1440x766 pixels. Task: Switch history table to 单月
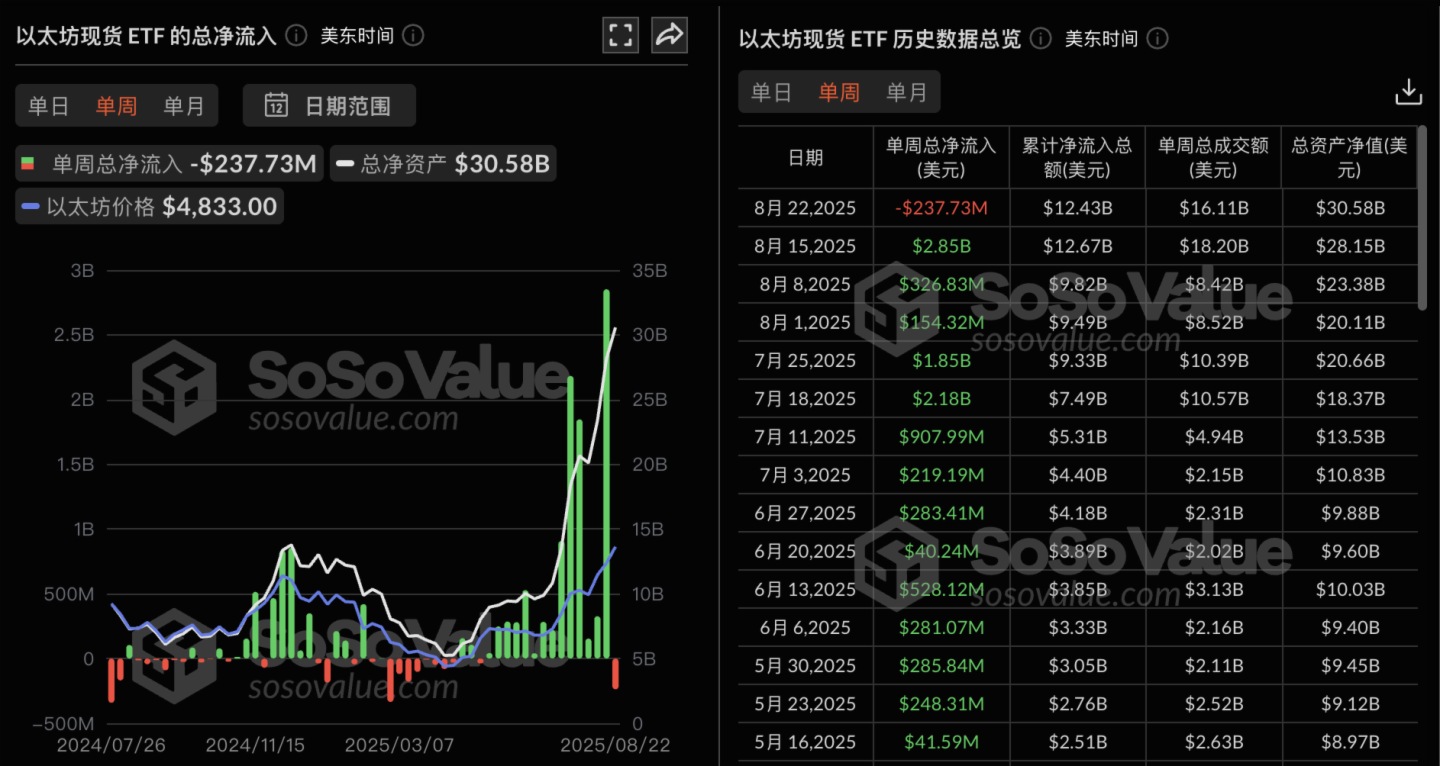[907, 92]
